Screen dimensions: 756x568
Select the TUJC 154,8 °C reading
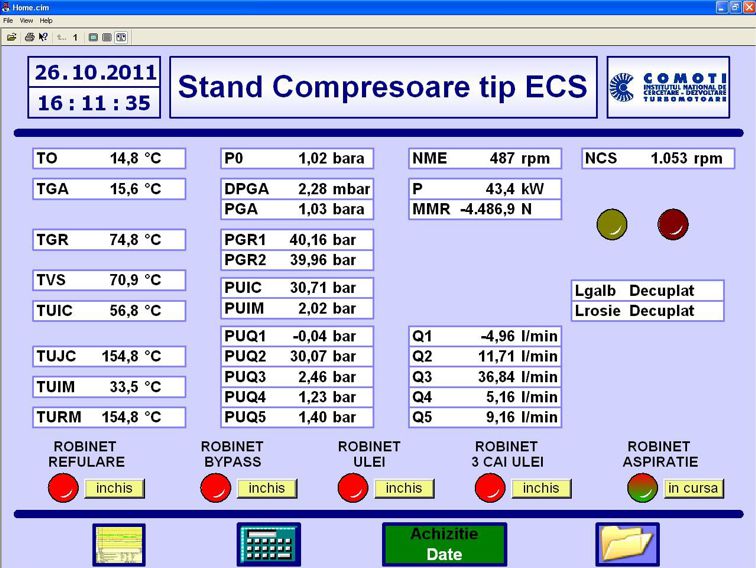tap(109, 356)
